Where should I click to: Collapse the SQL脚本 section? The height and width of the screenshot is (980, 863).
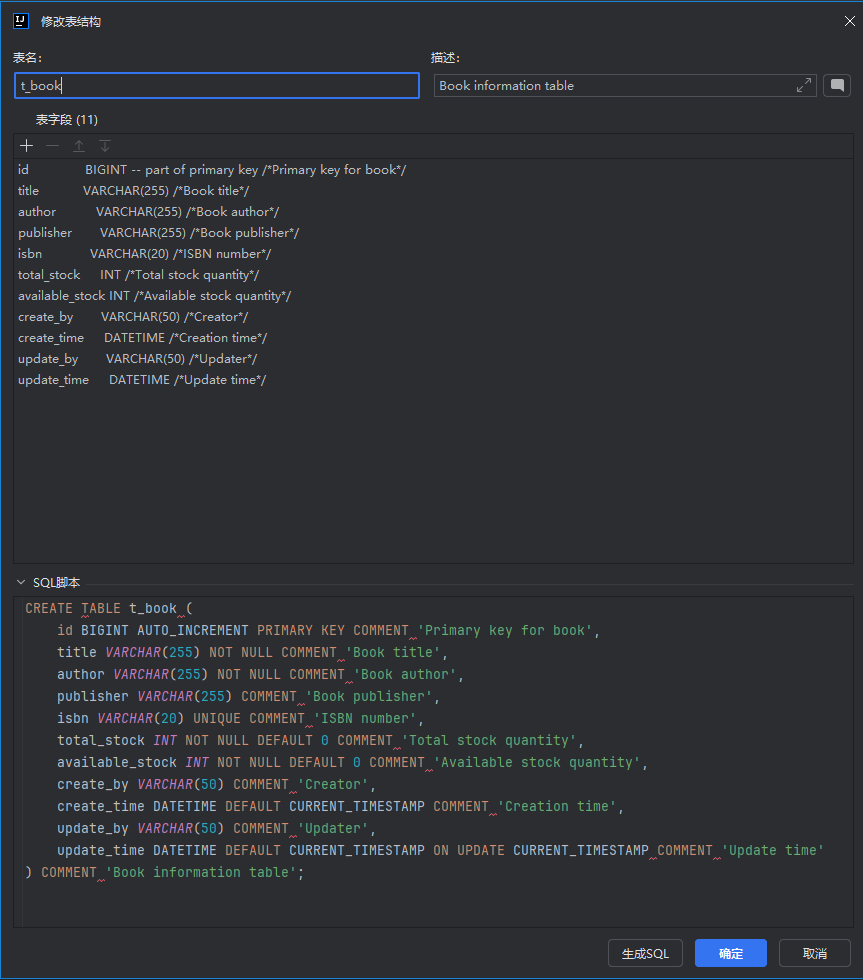tap(21, 582)
